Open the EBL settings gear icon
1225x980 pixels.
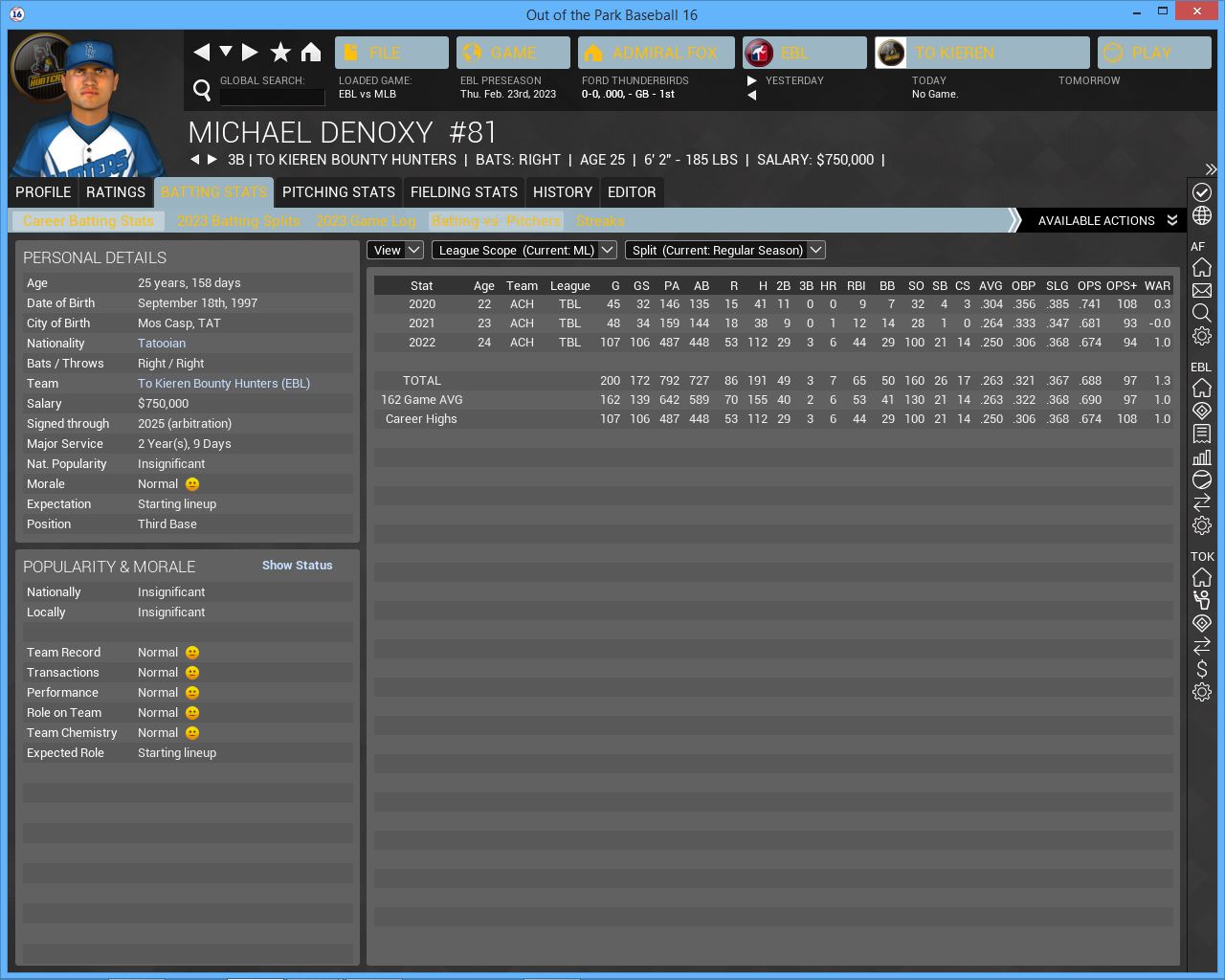(x=1202, y=525)
